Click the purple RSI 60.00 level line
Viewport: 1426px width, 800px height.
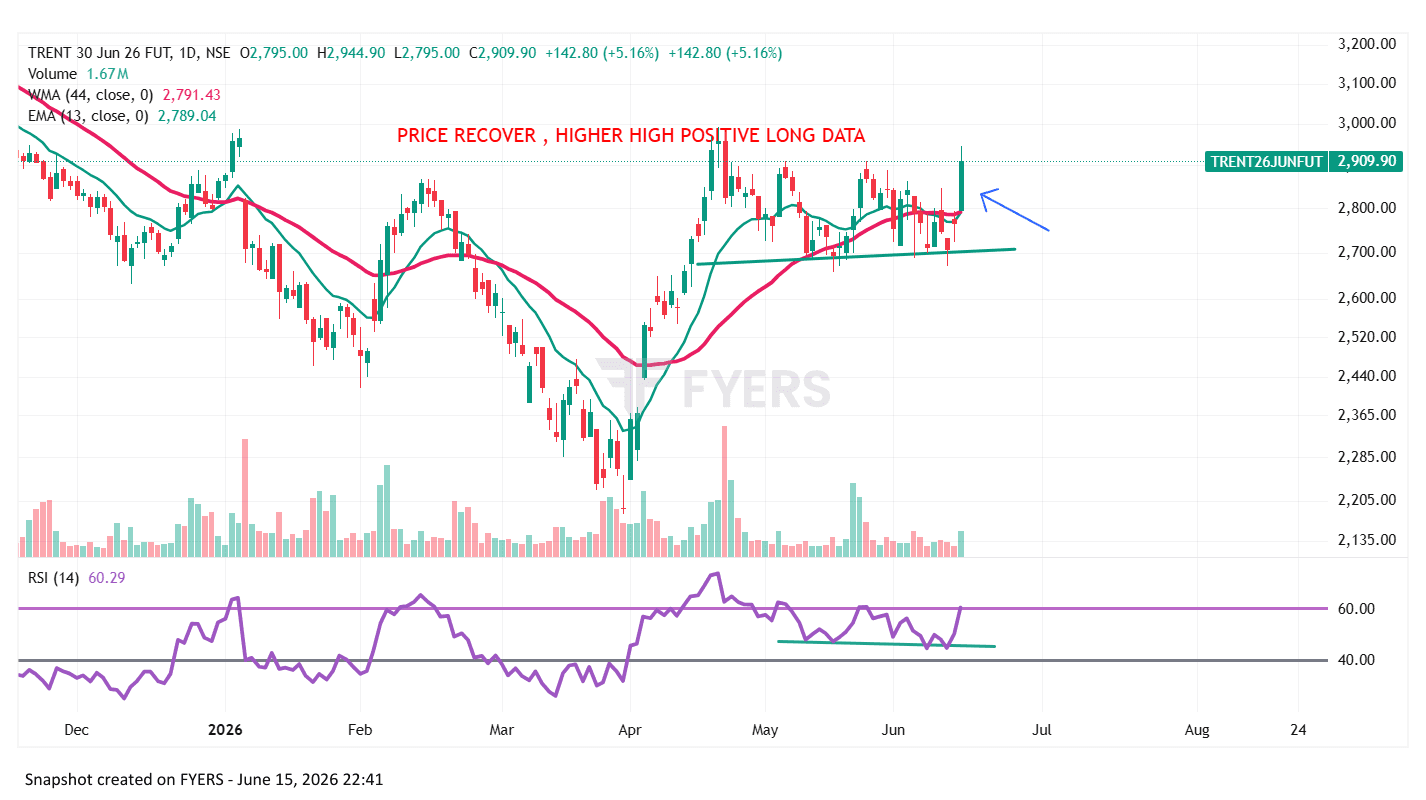pyautogui.click(x=674, y=608)
